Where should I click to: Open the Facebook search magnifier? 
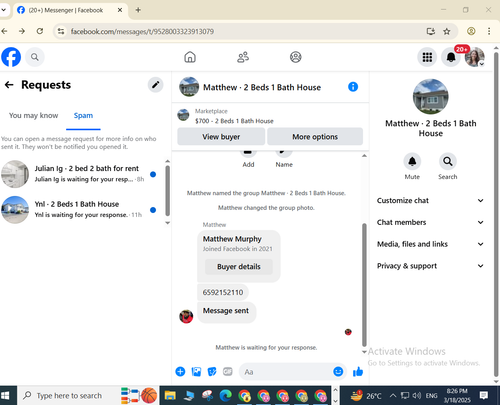click(x=35, y=57)
